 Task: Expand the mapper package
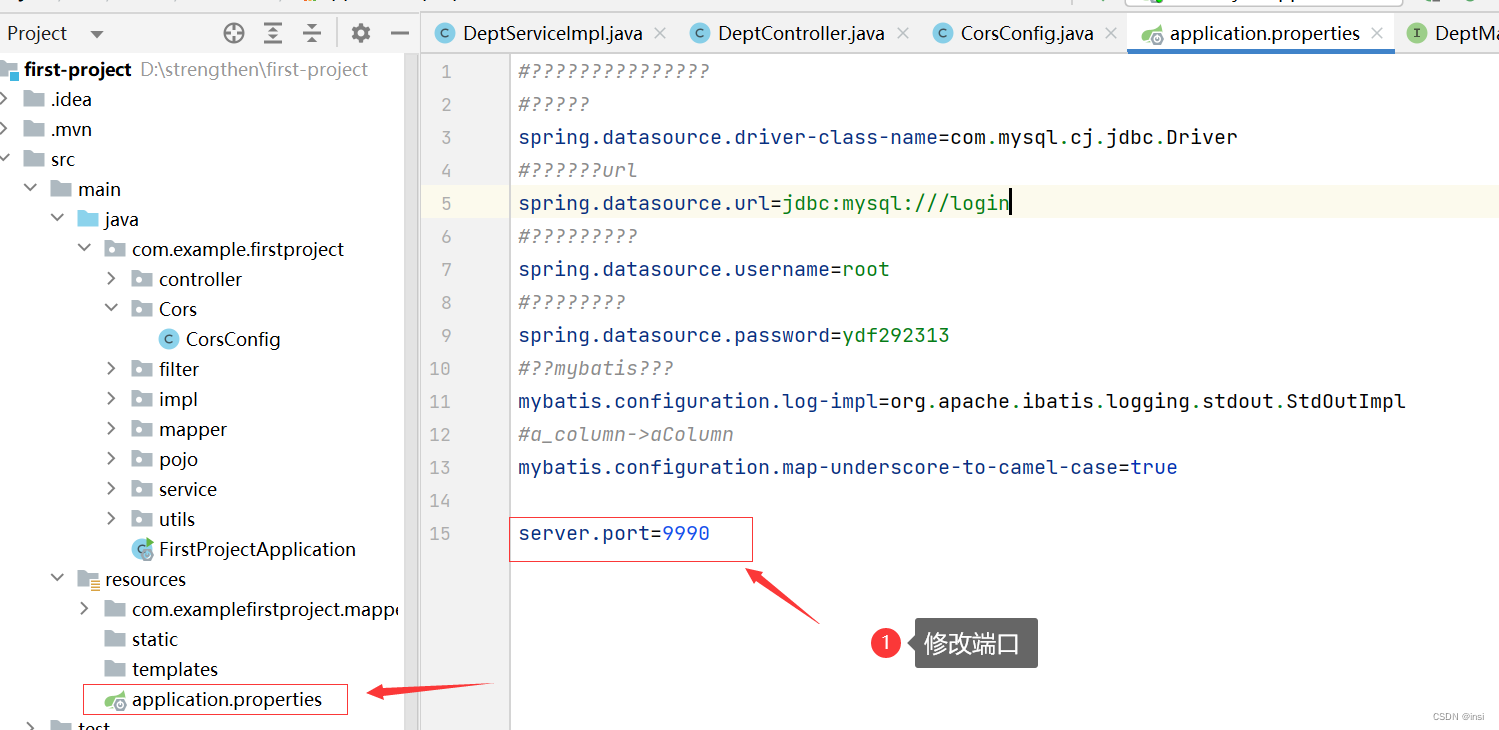(110, 428)
